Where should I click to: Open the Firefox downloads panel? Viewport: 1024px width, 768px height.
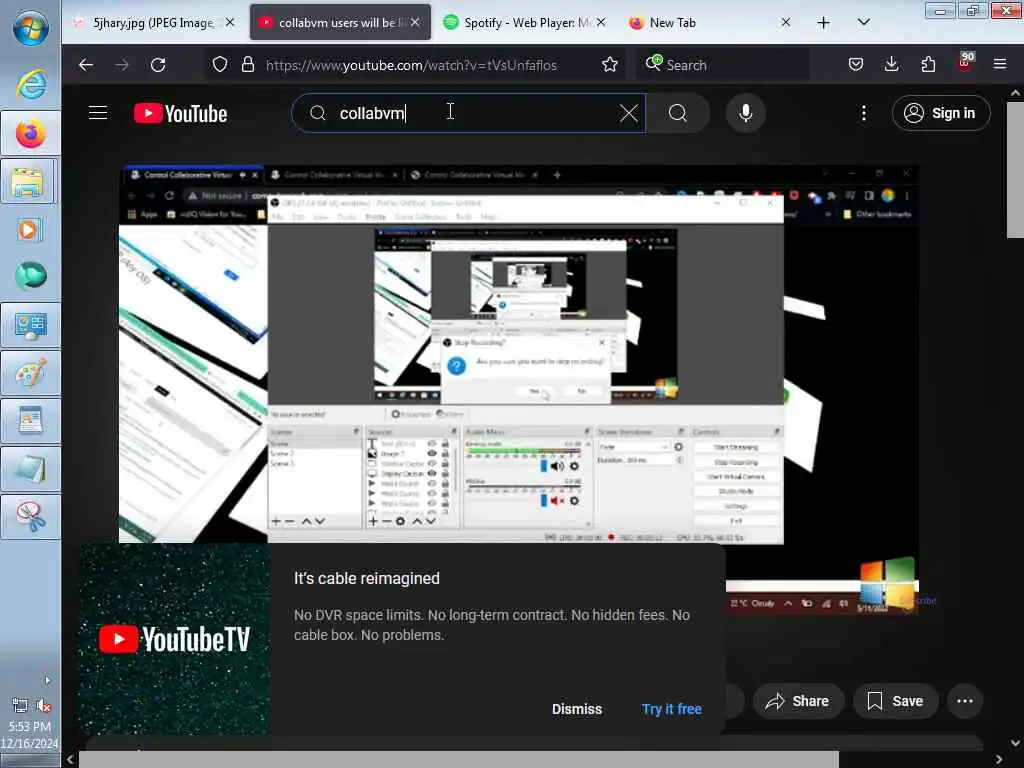coord(891,65)
